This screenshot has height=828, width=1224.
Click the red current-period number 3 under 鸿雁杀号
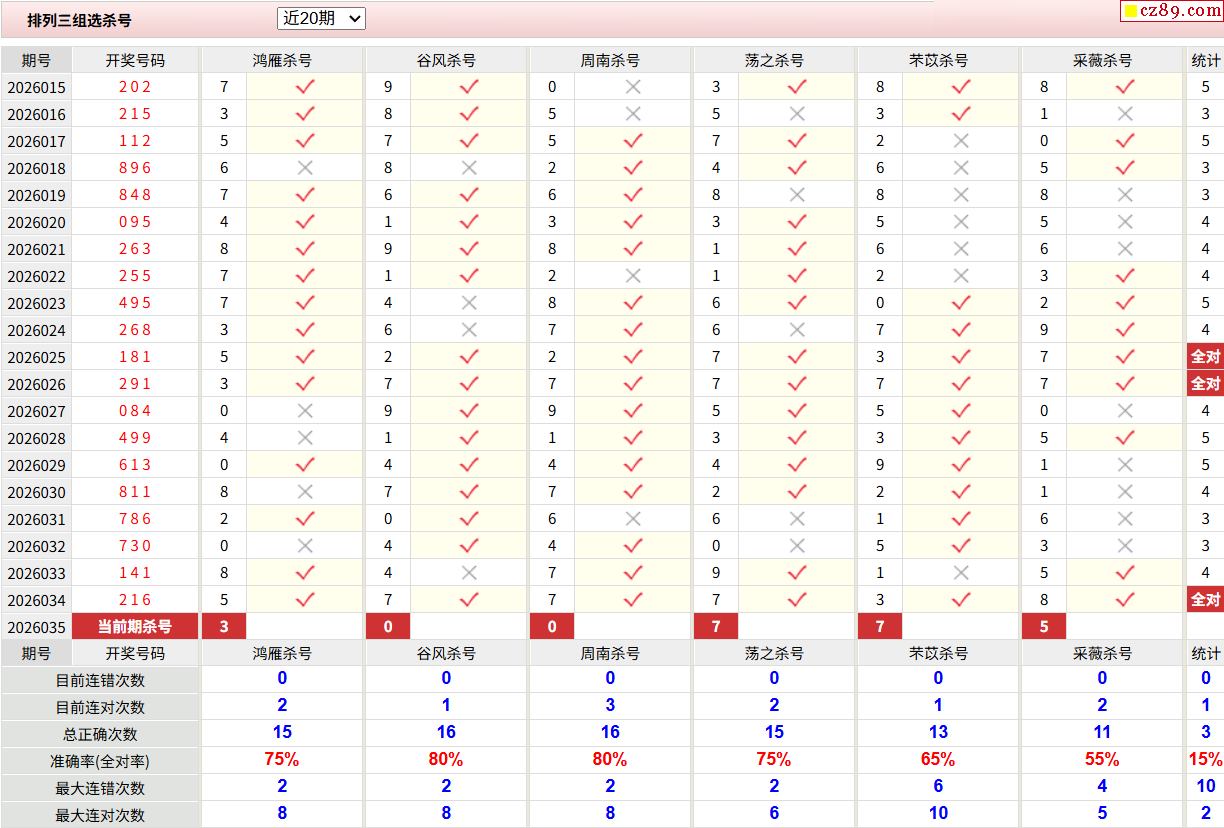tap(224, 627)
